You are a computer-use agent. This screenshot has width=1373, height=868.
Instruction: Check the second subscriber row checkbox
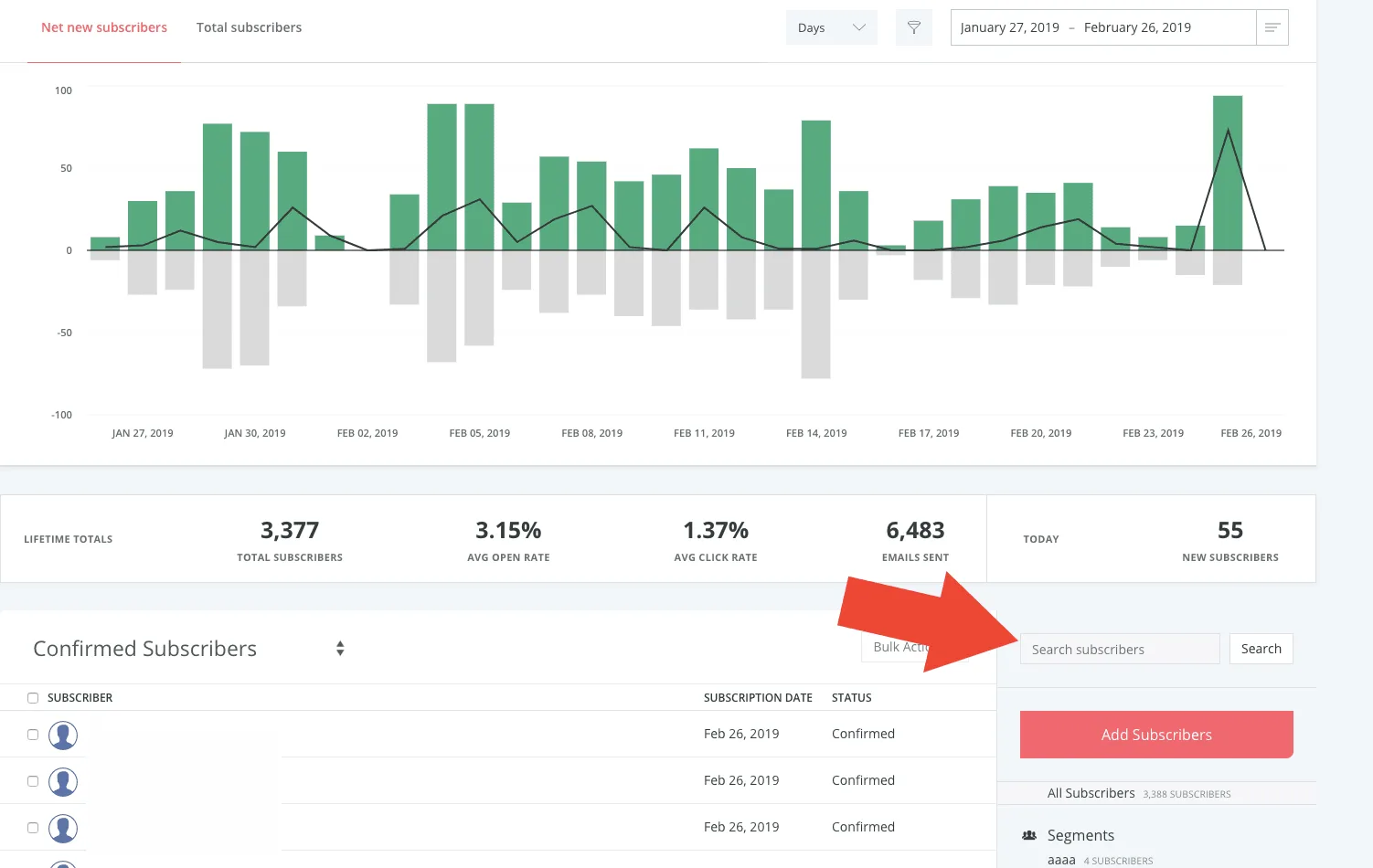[x=33, y=781]
